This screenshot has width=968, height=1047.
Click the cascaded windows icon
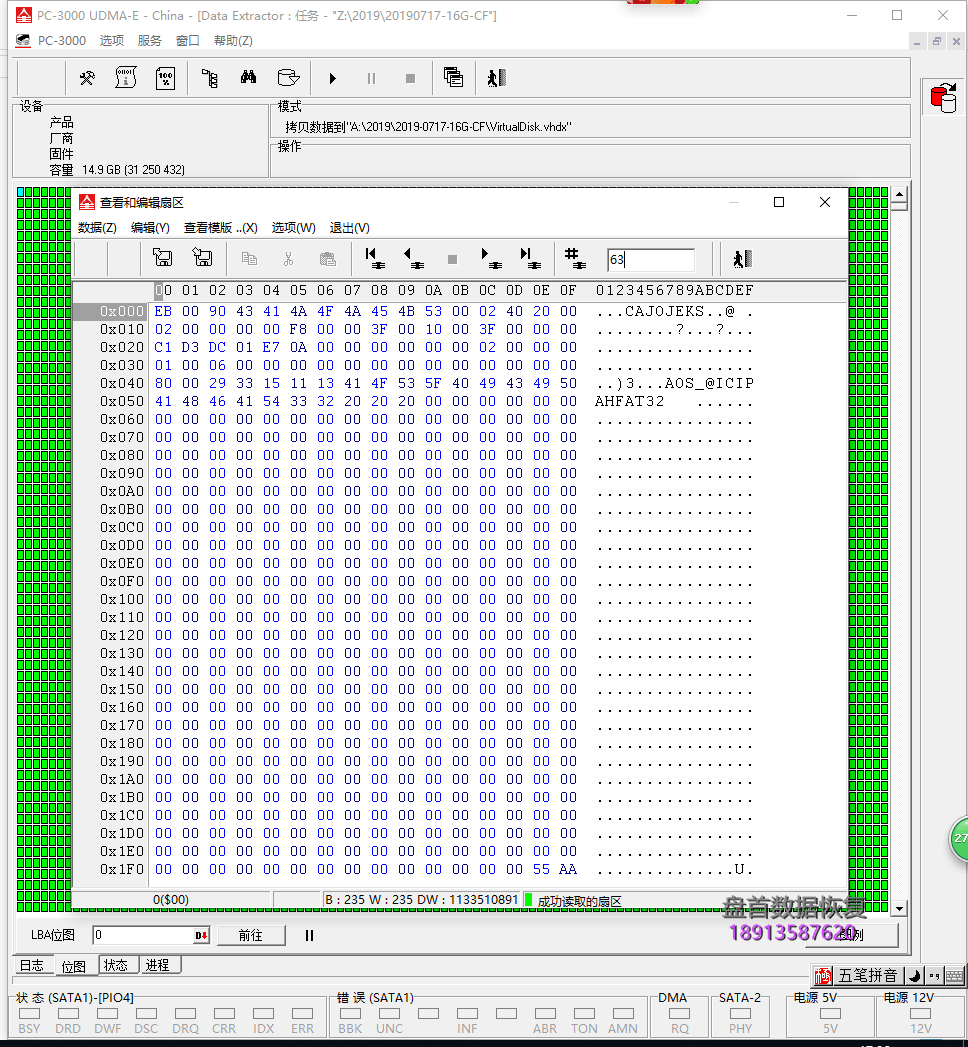453,77
